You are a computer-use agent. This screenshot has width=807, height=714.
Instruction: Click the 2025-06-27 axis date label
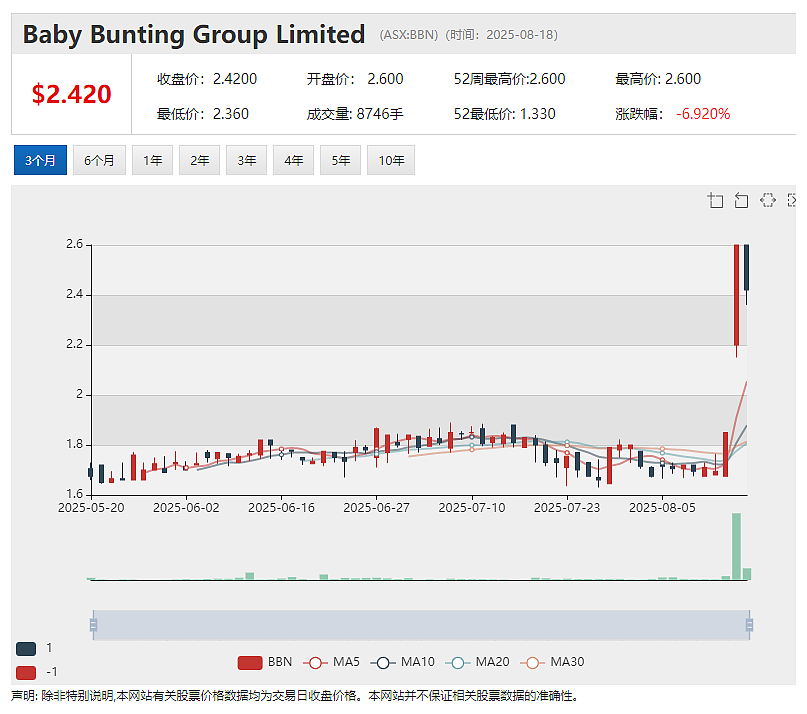point(377,508)
